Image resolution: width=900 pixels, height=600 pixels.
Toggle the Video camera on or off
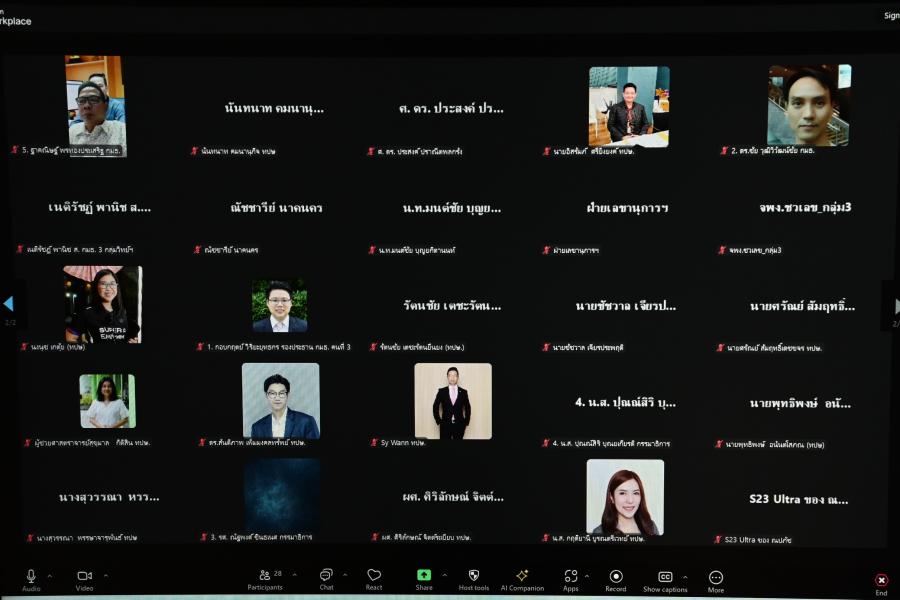(x=85, y=576)
